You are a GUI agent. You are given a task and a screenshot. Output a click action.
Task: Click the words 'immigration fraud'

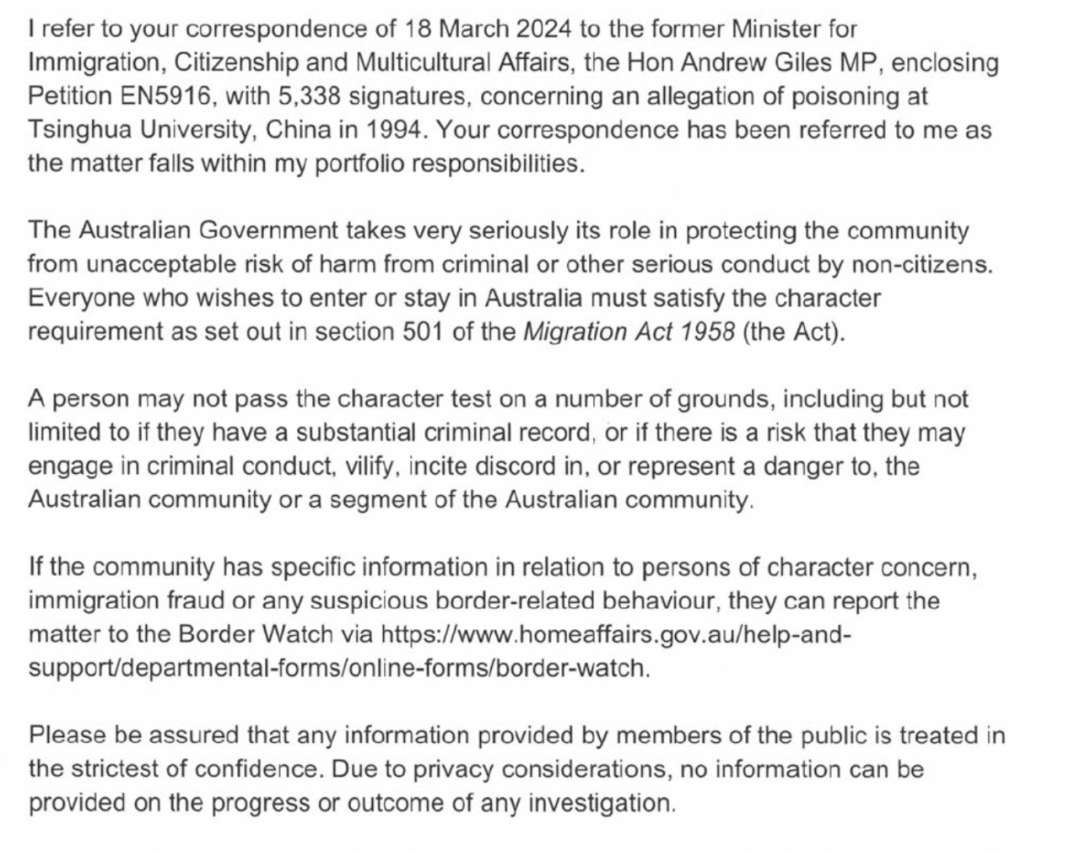tap(126, 600)
